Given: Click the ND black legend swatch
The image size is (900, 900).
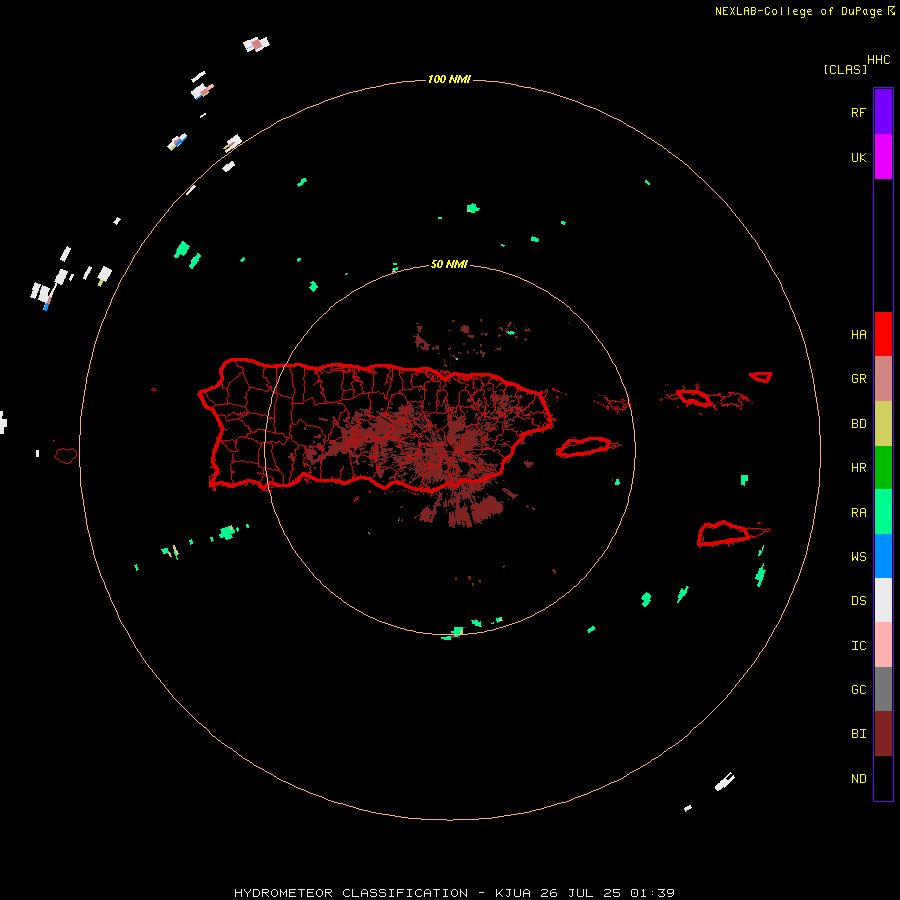Looking at the screenshot, I should pyautogui.click(x=883, y=778).
